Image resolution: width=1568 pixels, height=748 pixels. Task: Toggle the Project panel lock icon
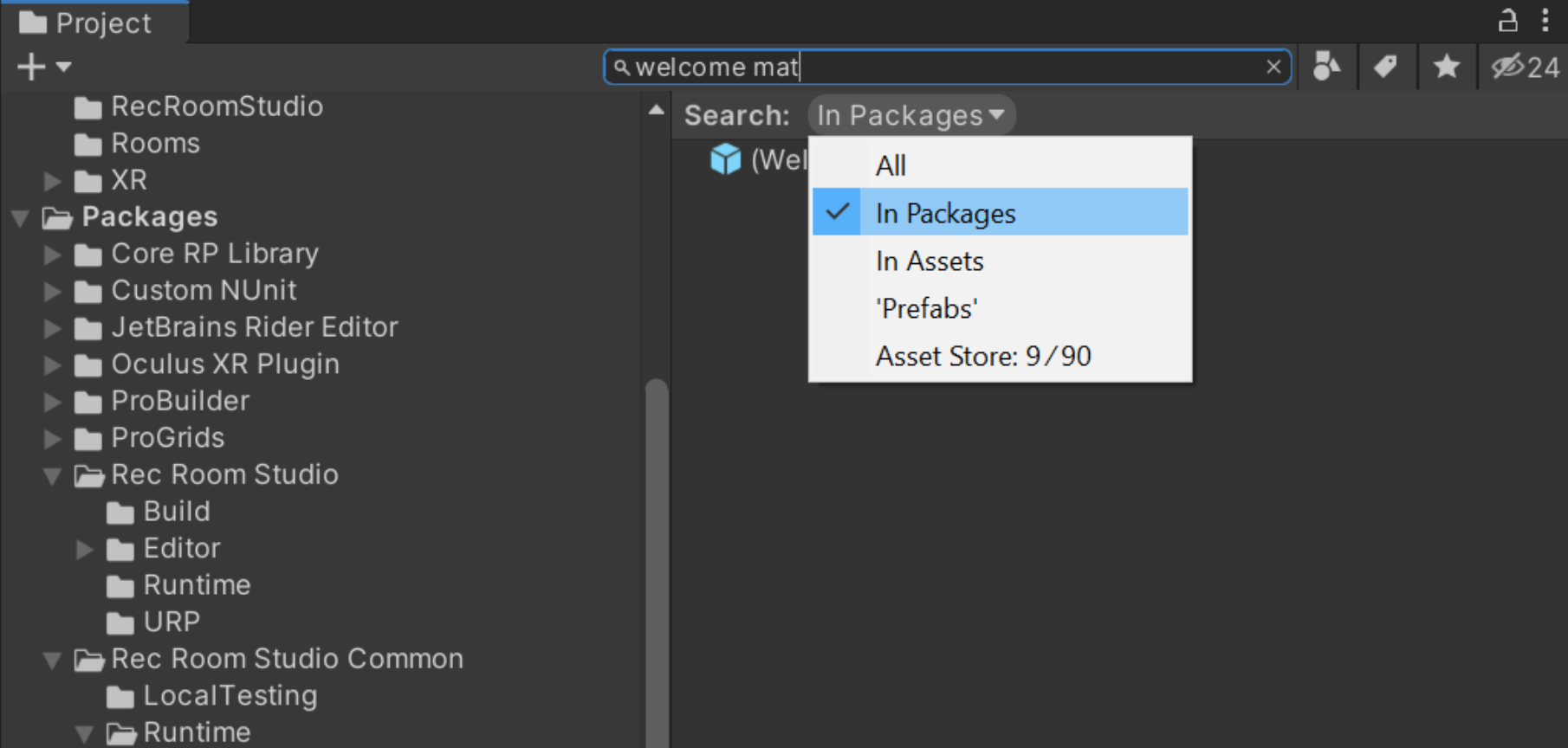[1507, 21]
